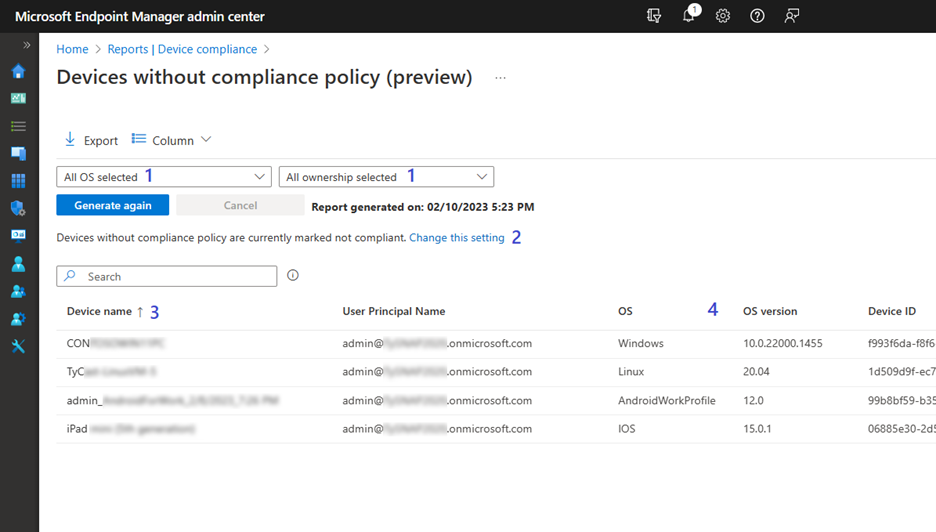Image resolution: width=936 pixels, height=532 pixels.
Task: Open Apps grid icon in sidebar
Action: (x=19, y=181)
